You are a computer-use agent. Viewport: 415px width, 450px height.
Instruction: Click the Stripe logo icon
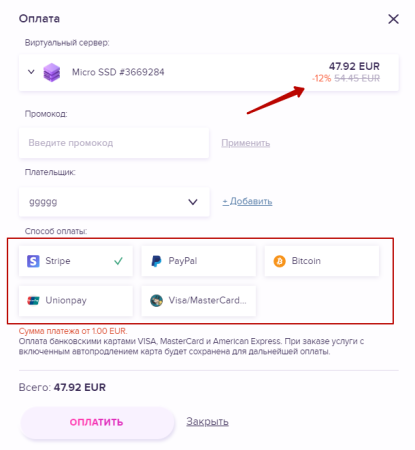click(x=33, y=261)
